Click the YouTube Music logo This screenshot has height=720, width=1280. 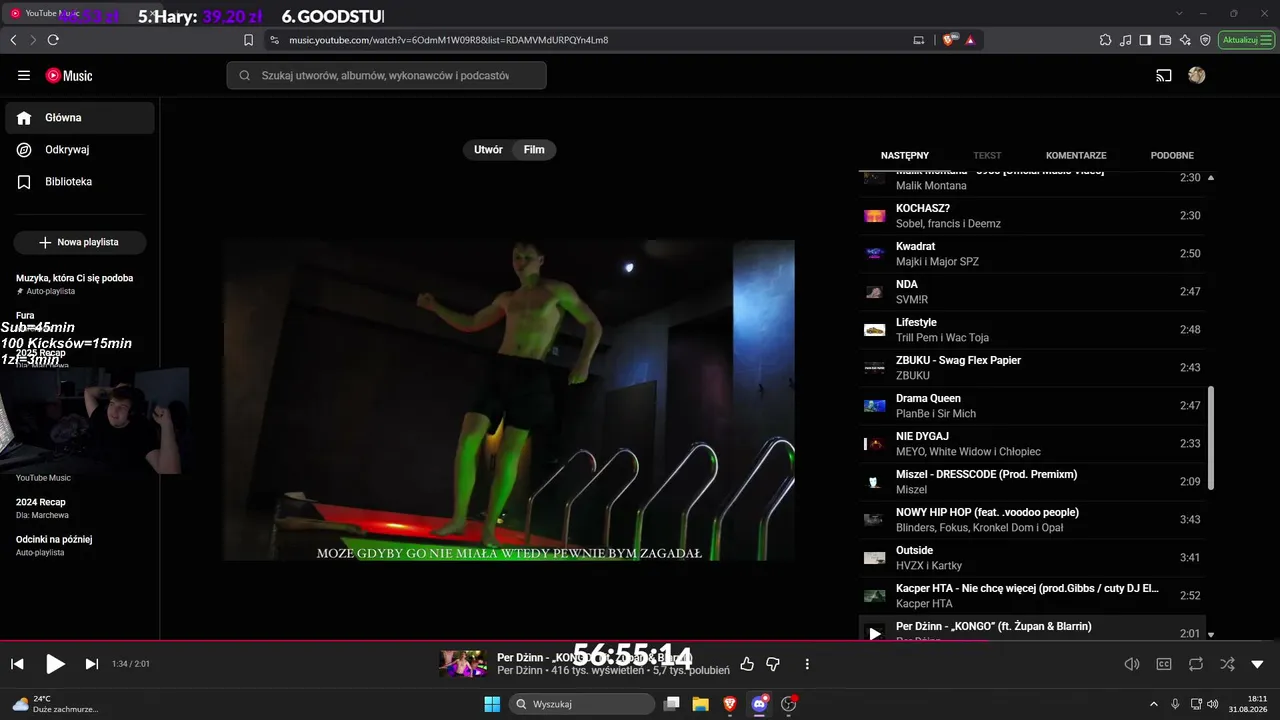pos(69,76)
